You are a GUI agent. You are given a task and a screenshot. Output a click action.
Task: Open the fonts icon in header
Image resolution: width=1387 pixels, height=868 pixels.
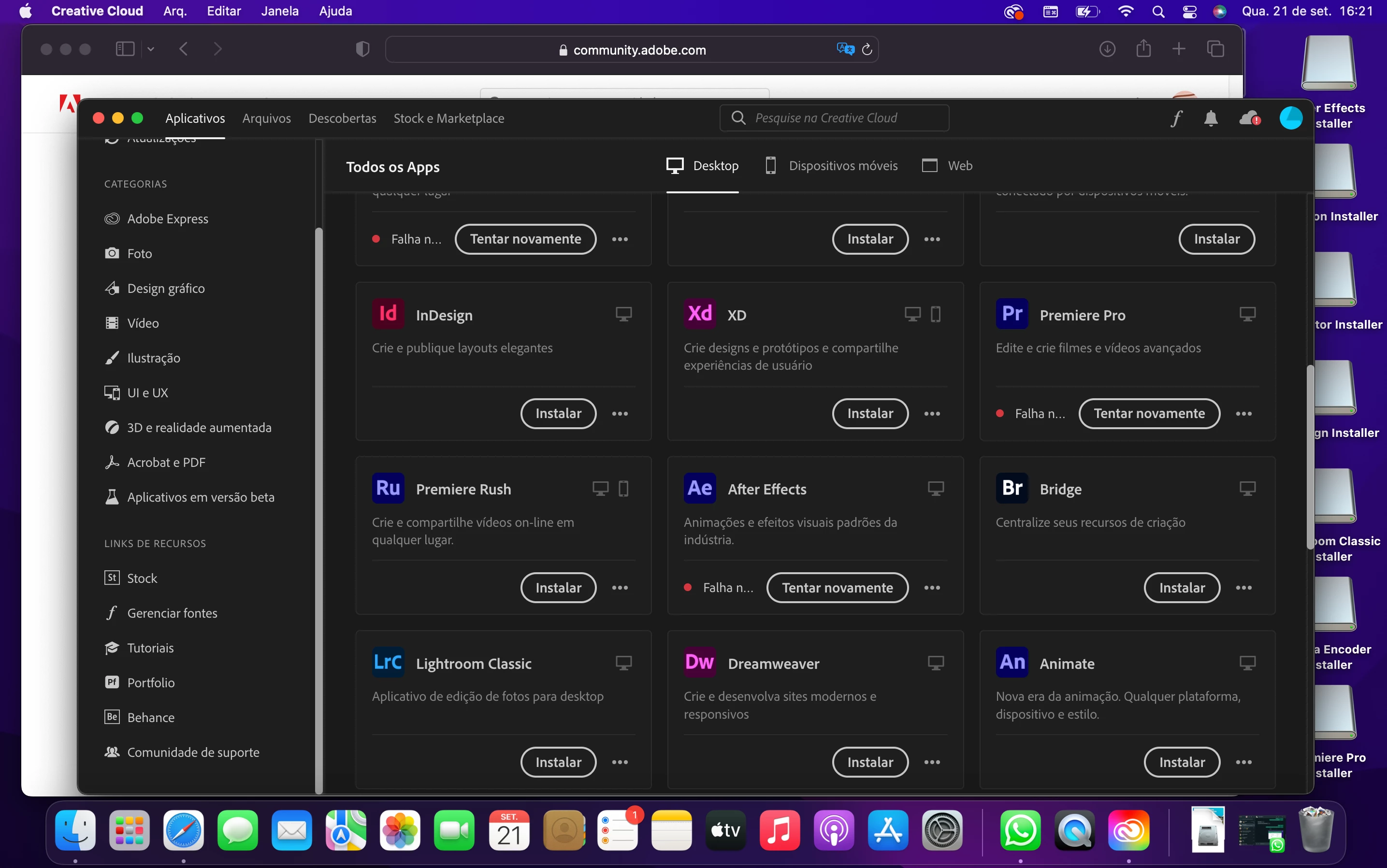[x=1176, y=118]
